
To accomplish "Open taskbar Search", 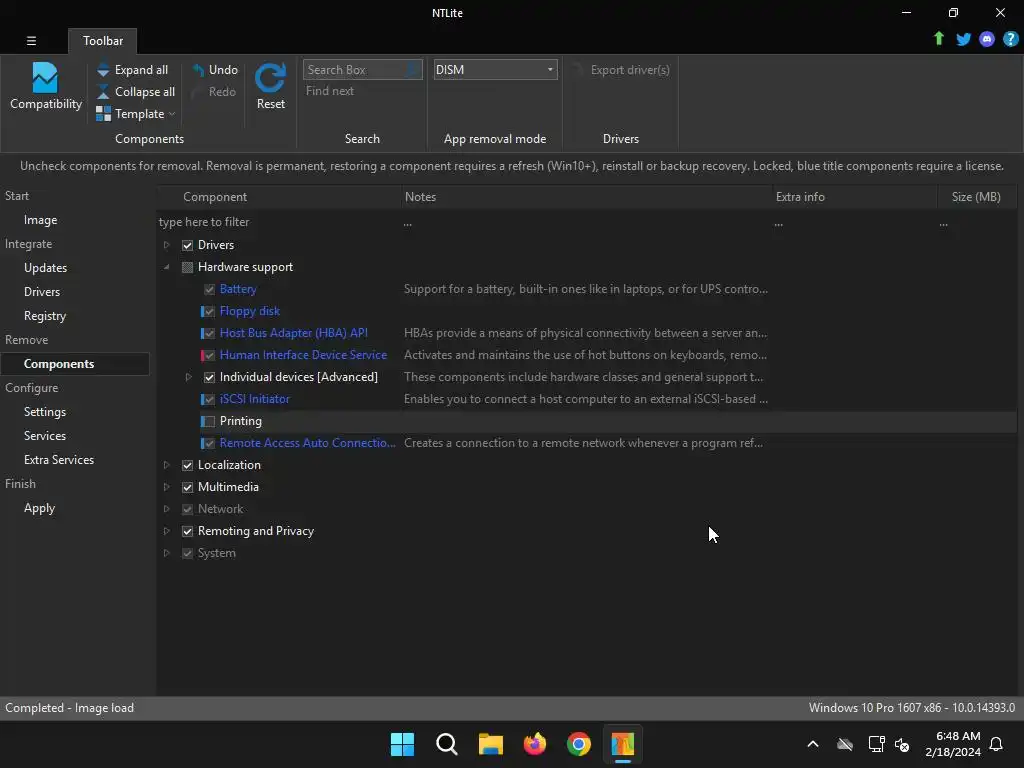I will coord(447,744).
